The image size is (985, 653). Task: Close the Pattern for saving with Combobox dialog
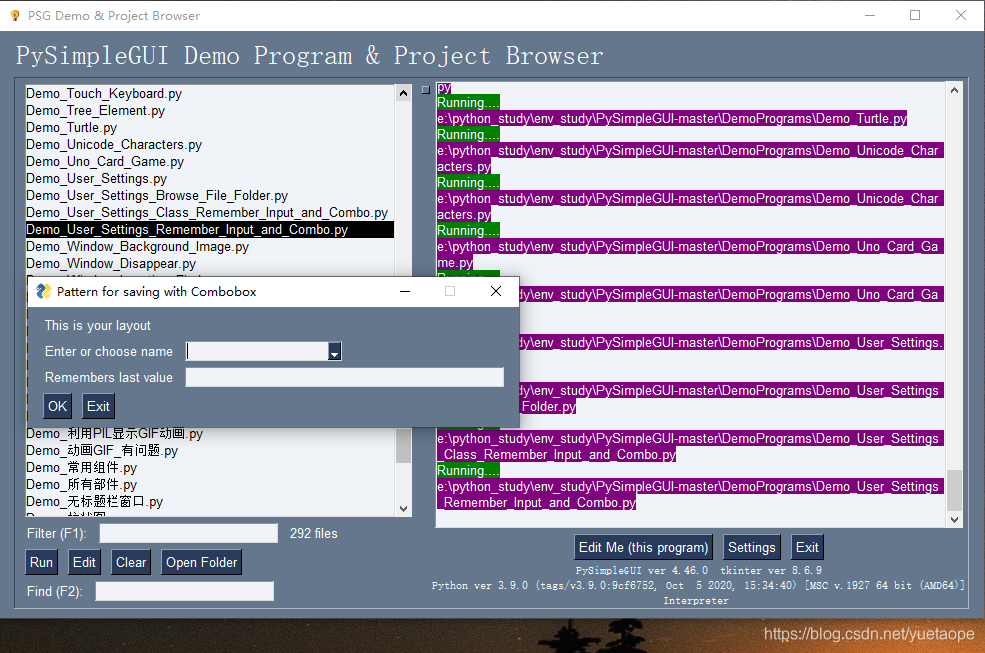pyautogui.click(x=496, y=291)
